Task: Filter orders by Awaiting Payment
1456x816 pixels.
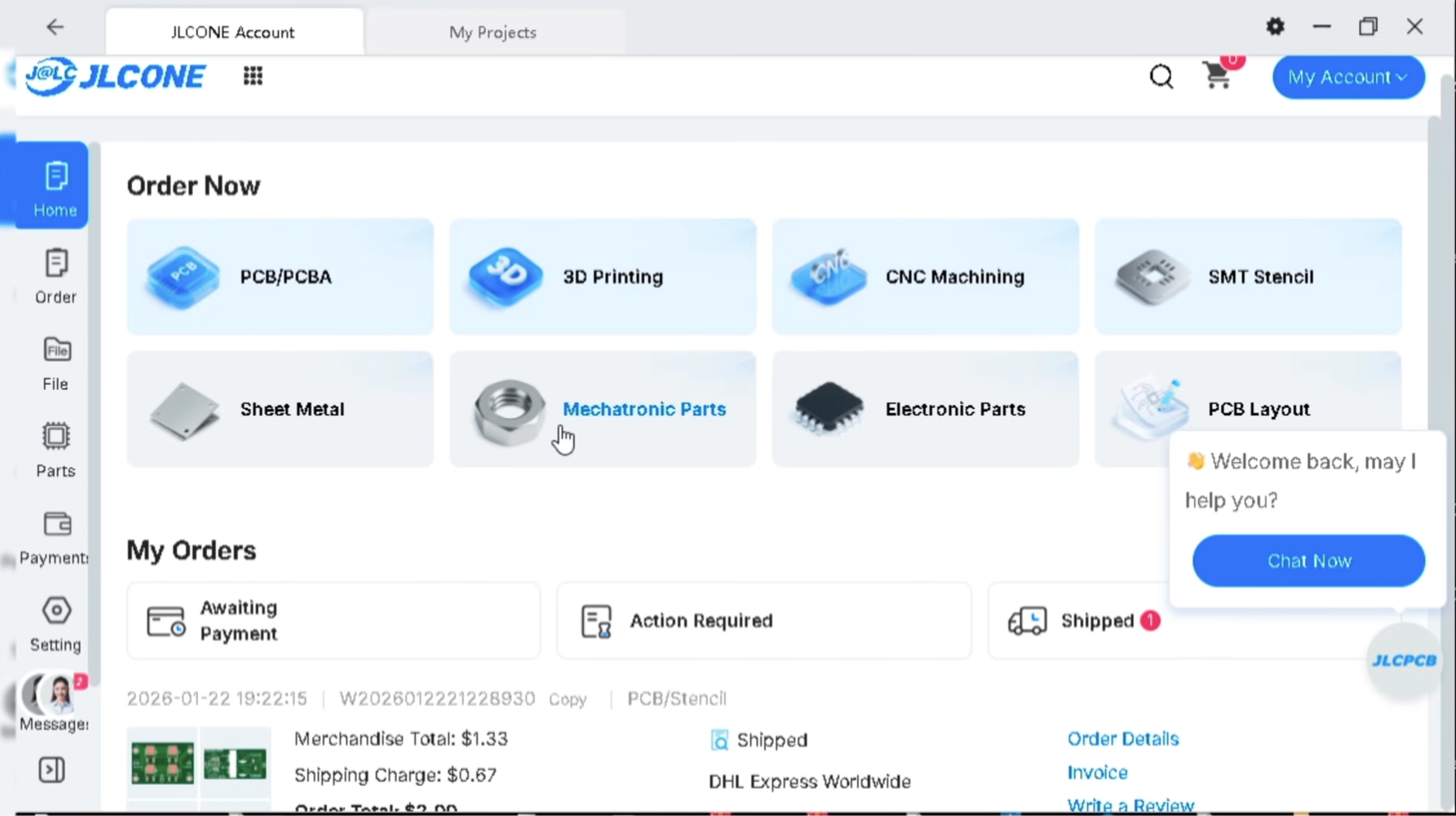Action: click(334, 620)
